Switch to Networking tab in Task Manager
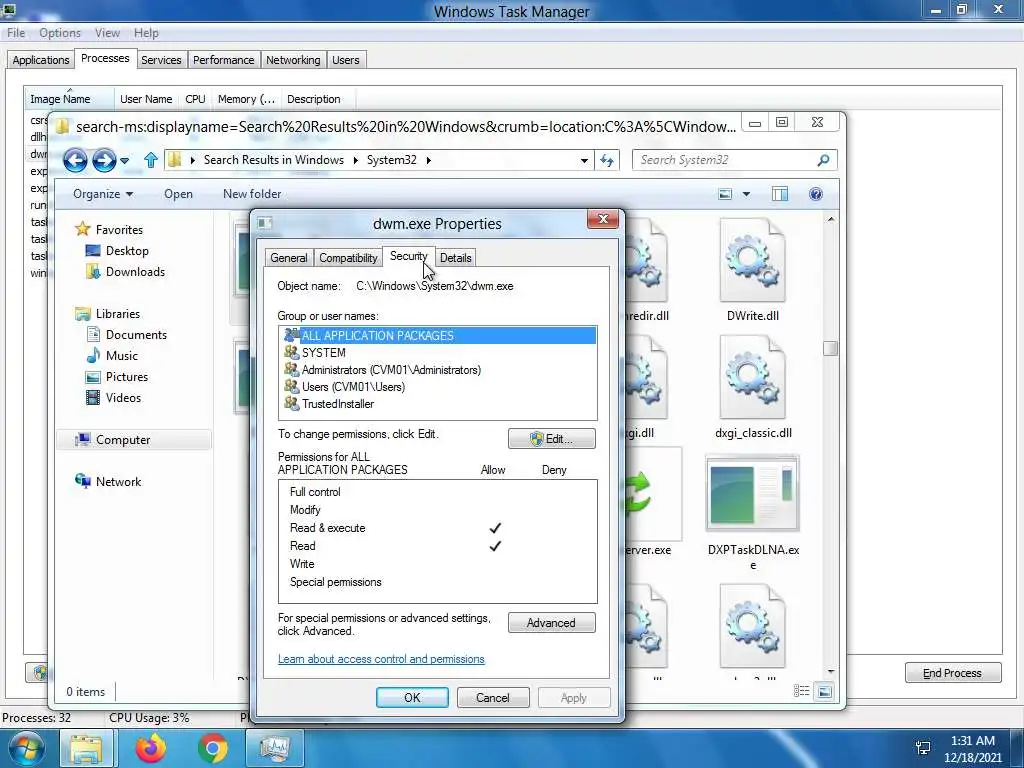Screen dimensions: 1024x768 293,60
